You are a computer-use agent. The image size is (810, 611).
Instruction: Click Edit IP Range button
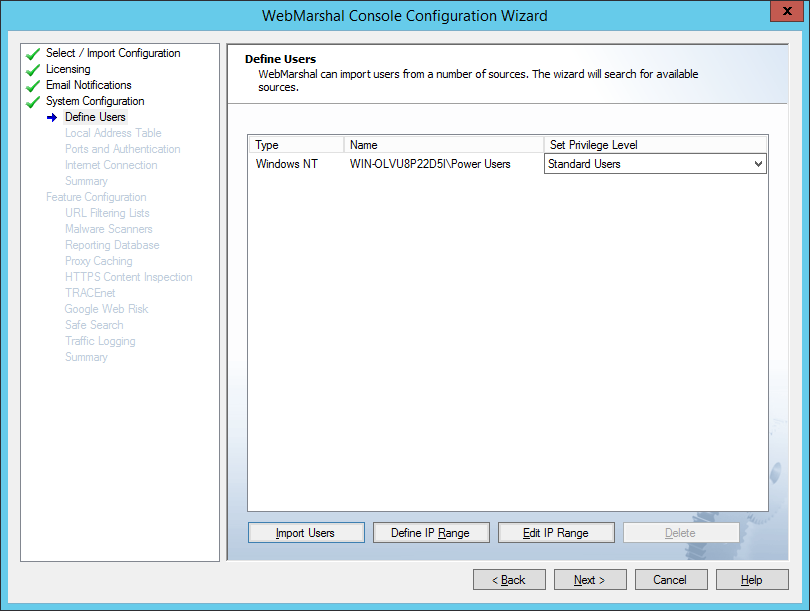(x=555, y=533)
